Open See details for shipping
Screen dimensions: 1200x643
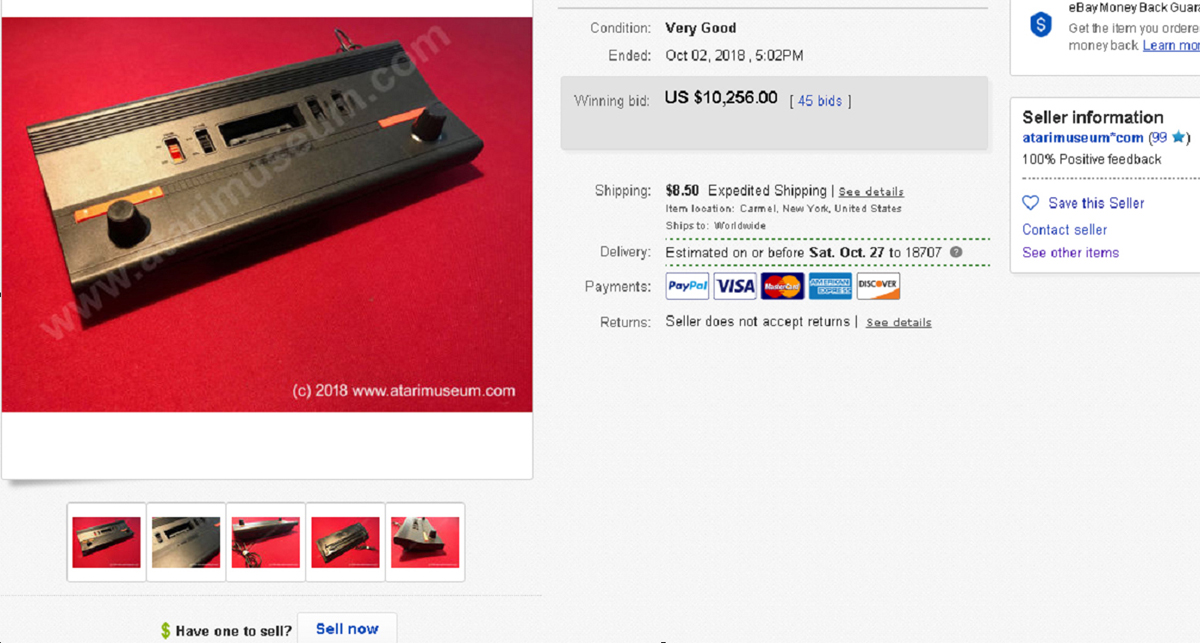871,192
